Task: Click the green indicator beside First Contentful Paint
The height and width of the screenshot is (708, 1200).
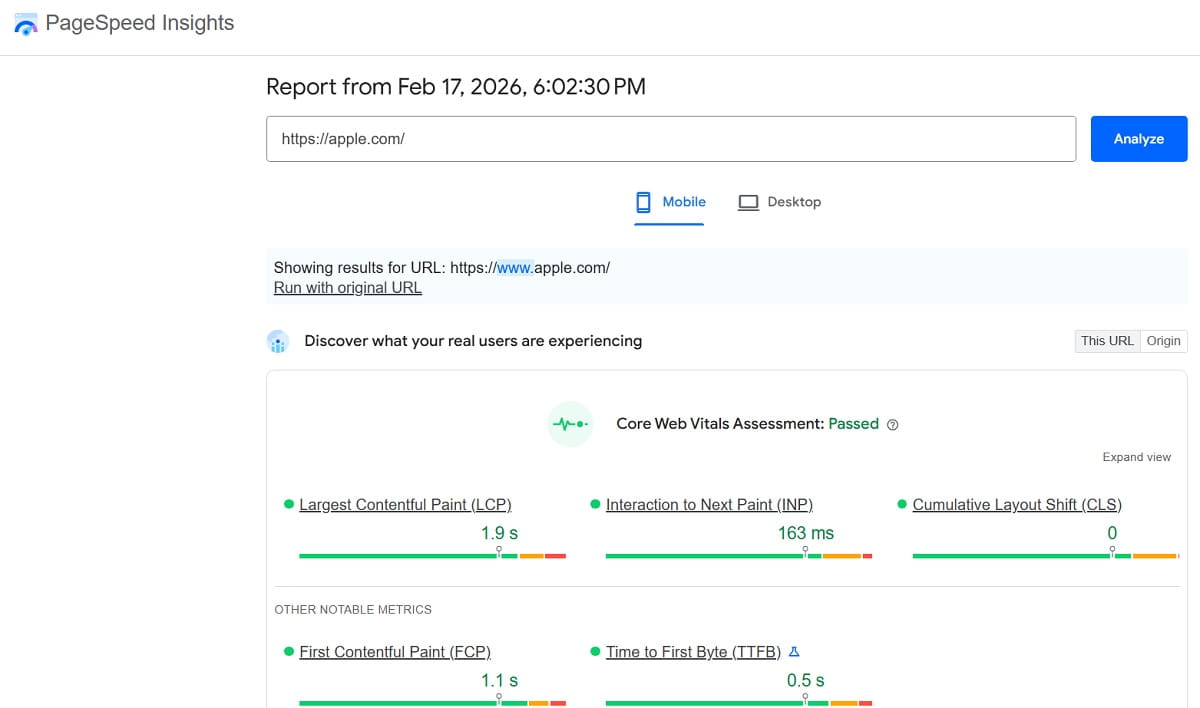Action: tap(289, 651)
